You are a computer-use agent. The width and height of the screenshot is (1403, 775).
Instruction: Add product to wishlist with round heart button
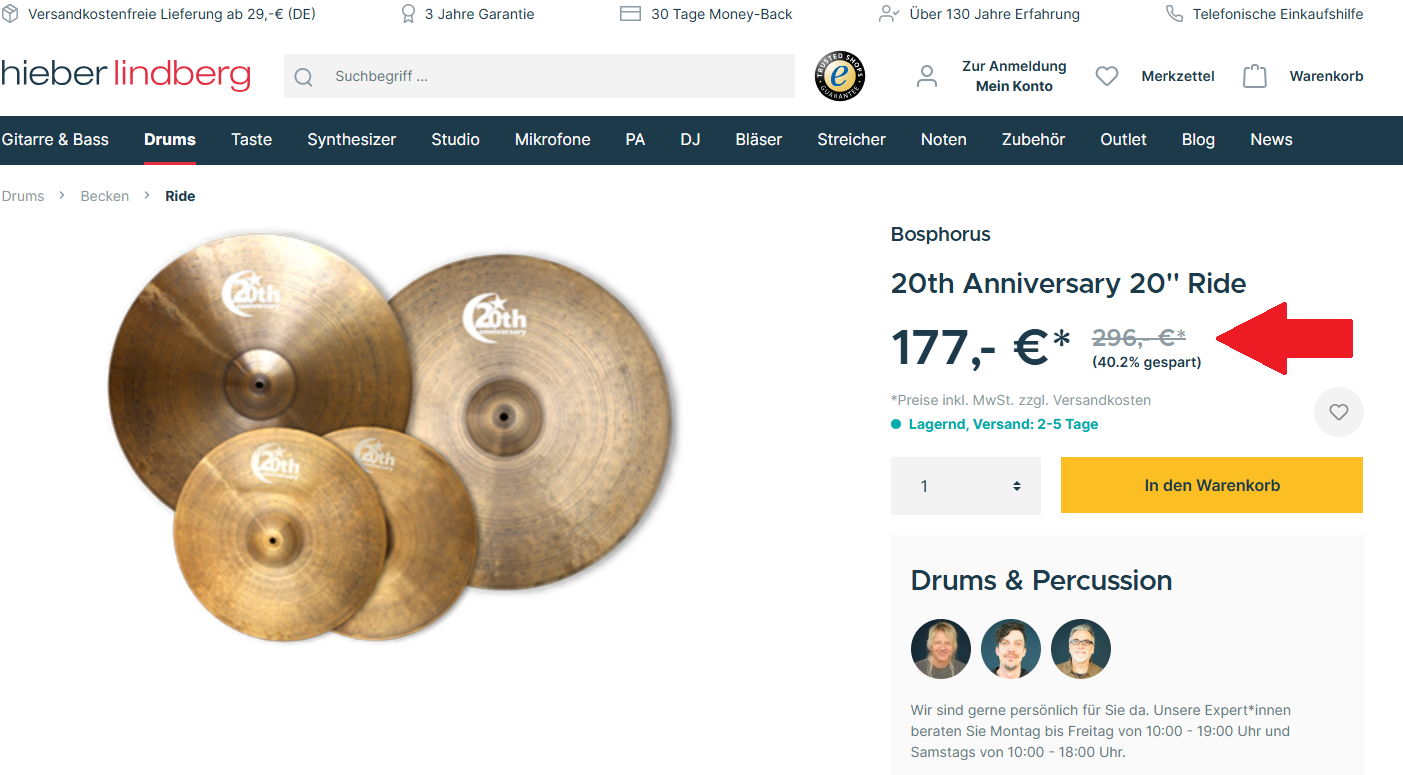[x=1338, y=412]
